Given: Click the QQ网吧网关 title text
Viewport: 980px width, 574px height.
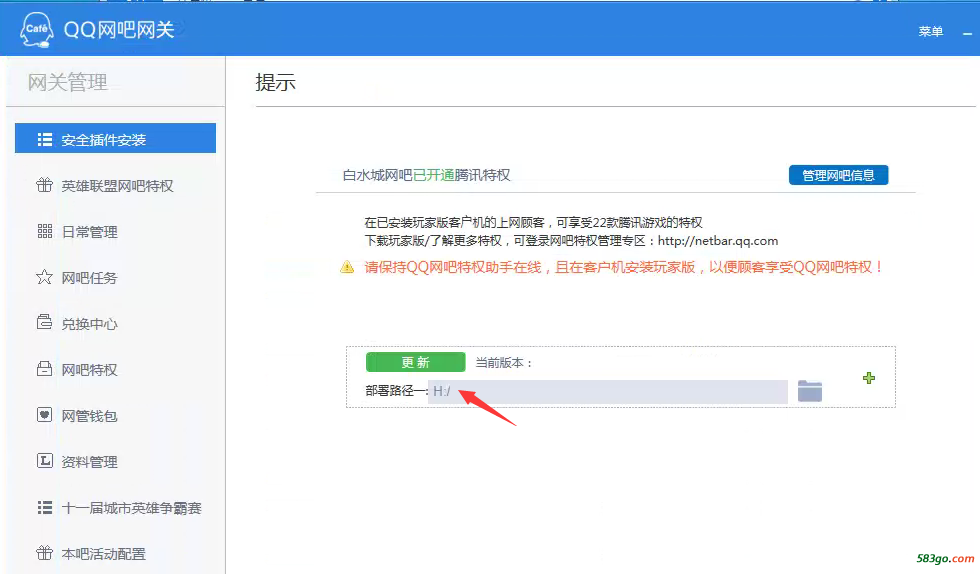Looking at the screenshot, I should pos(119,29).
